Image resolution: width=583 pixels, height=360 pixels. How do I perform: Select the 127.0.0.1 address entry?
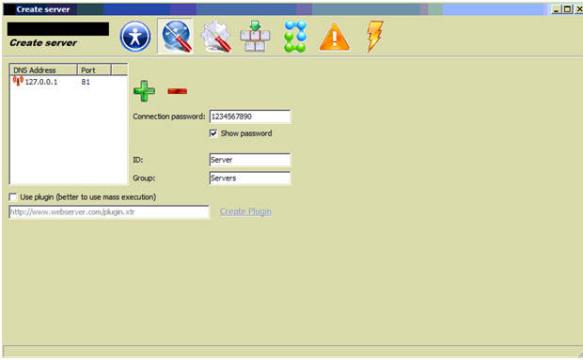[x=41, y=82]
